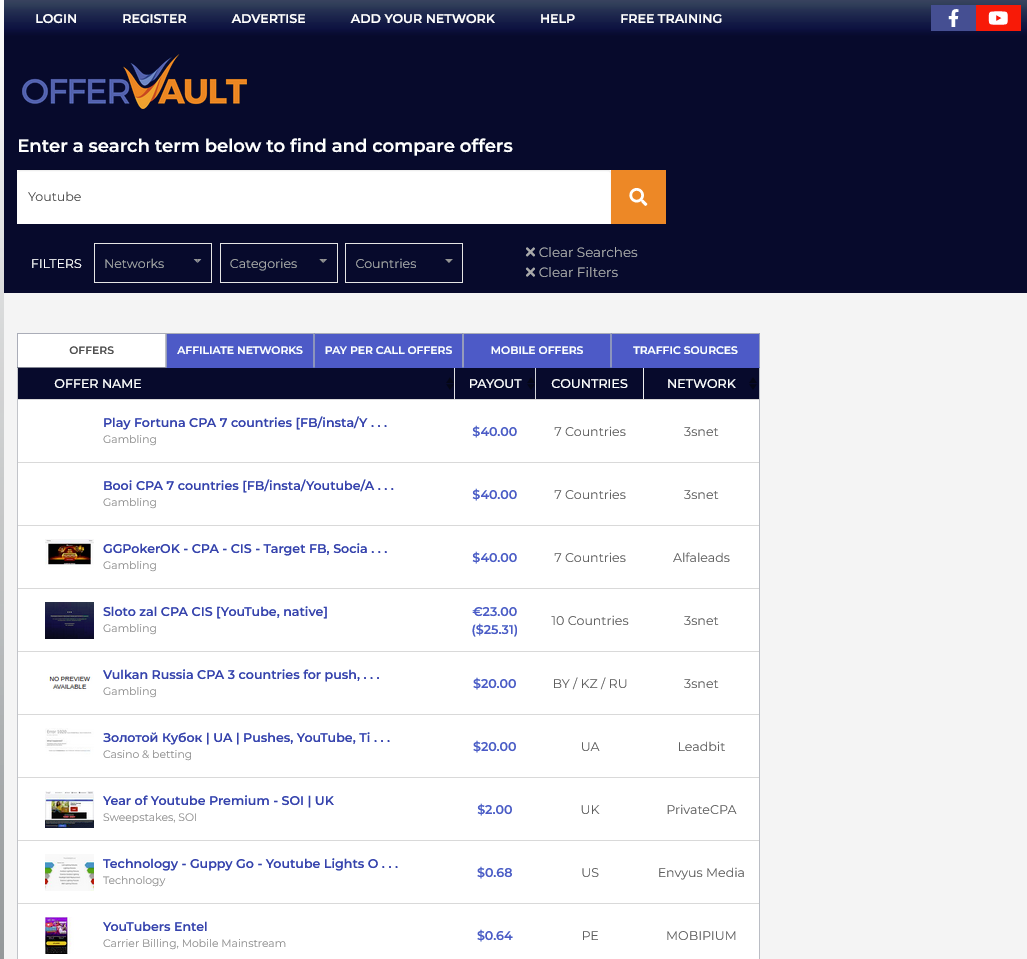Click the YouTubers Entel thumbnail
Screen dimensions: 1027x959
click(x=56, y=935)
